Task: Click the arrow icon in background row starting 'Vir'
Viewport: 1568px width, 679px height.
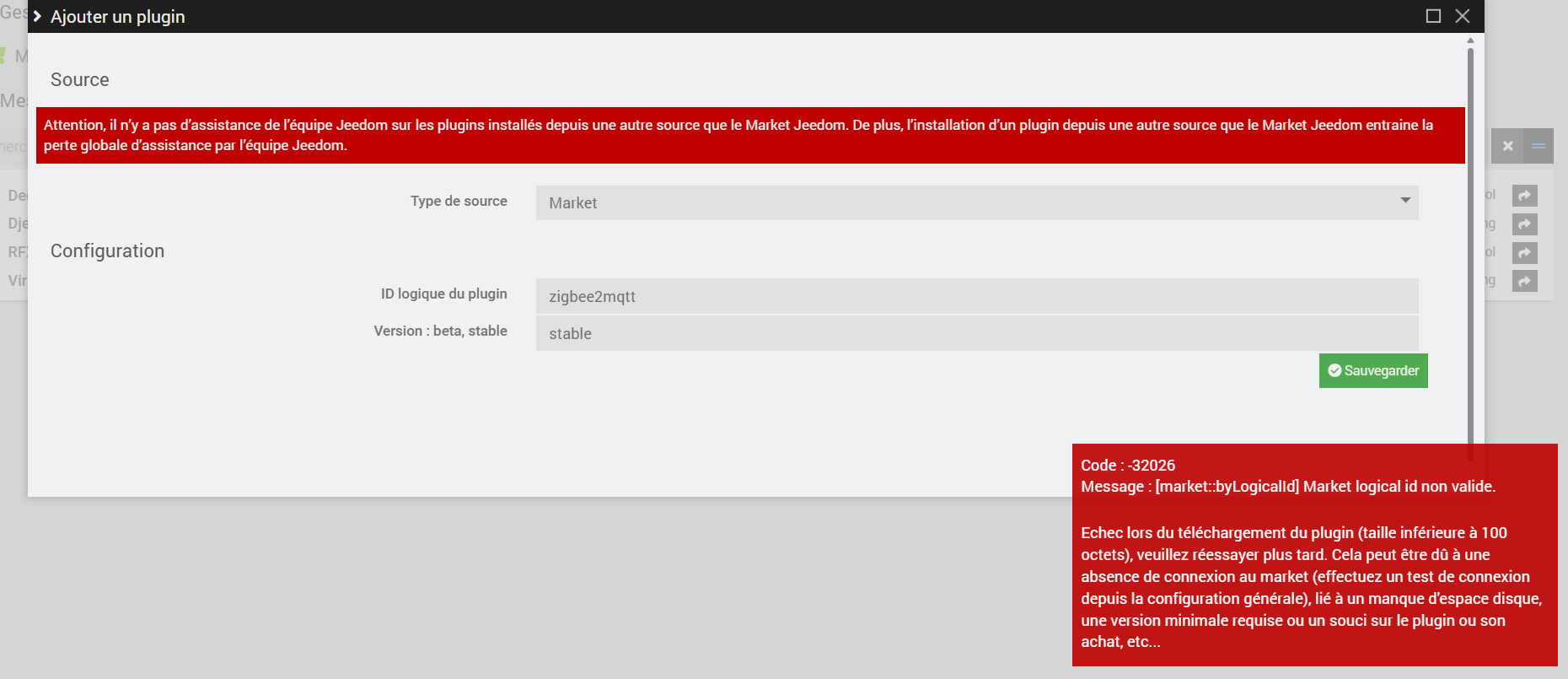Action: (1524, 281)
